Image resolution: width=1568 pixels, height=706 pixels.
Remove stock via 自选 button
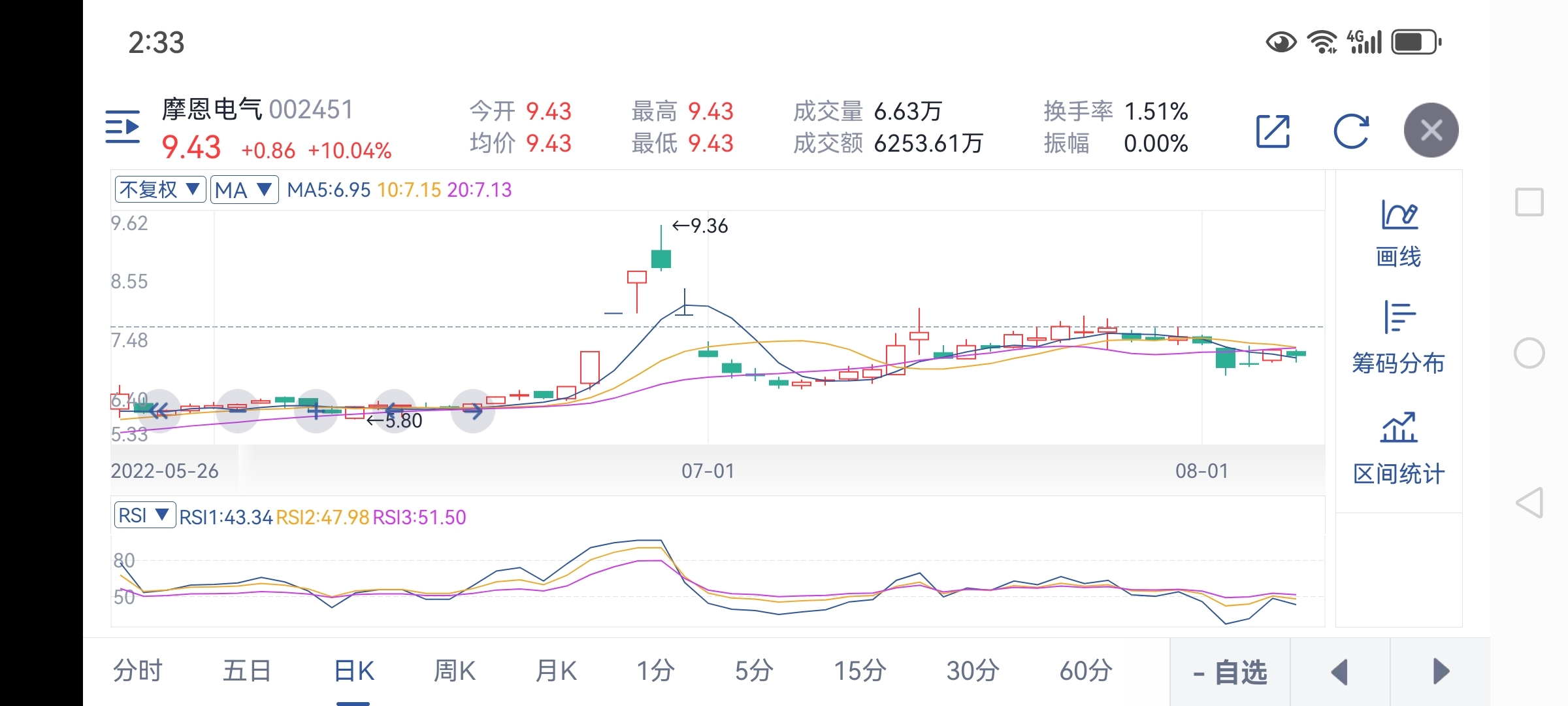1230,672
